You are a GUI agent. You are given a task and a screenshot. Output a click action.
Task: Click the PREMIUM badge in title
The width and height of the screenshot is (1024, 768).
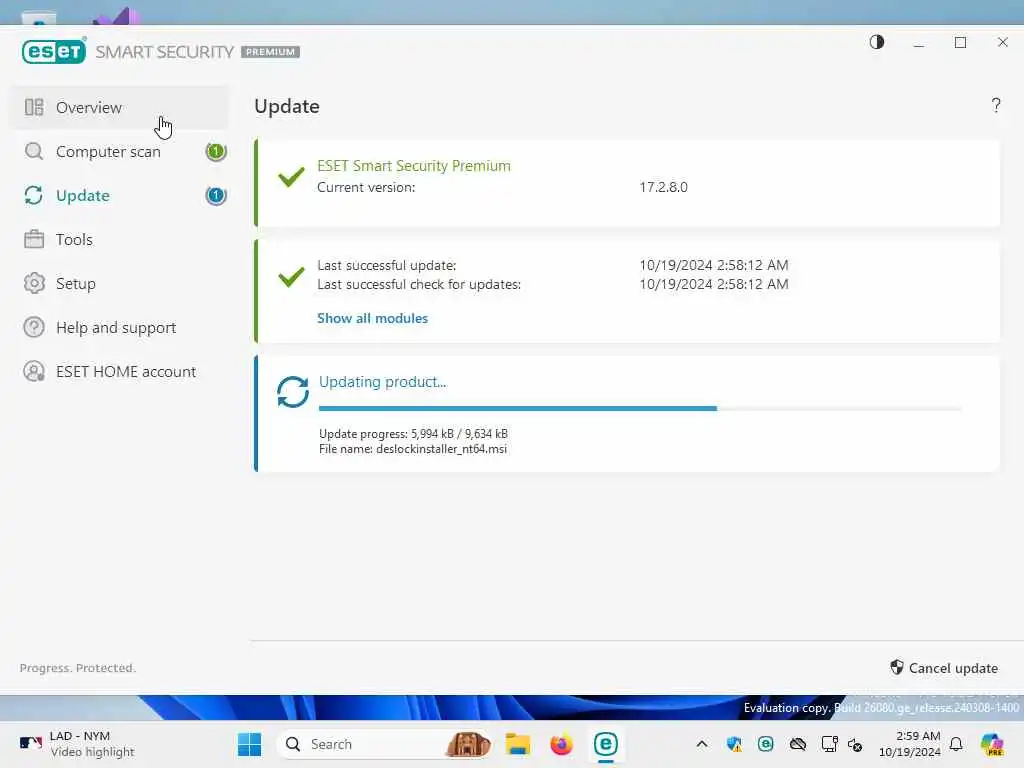tap(270, 52)
